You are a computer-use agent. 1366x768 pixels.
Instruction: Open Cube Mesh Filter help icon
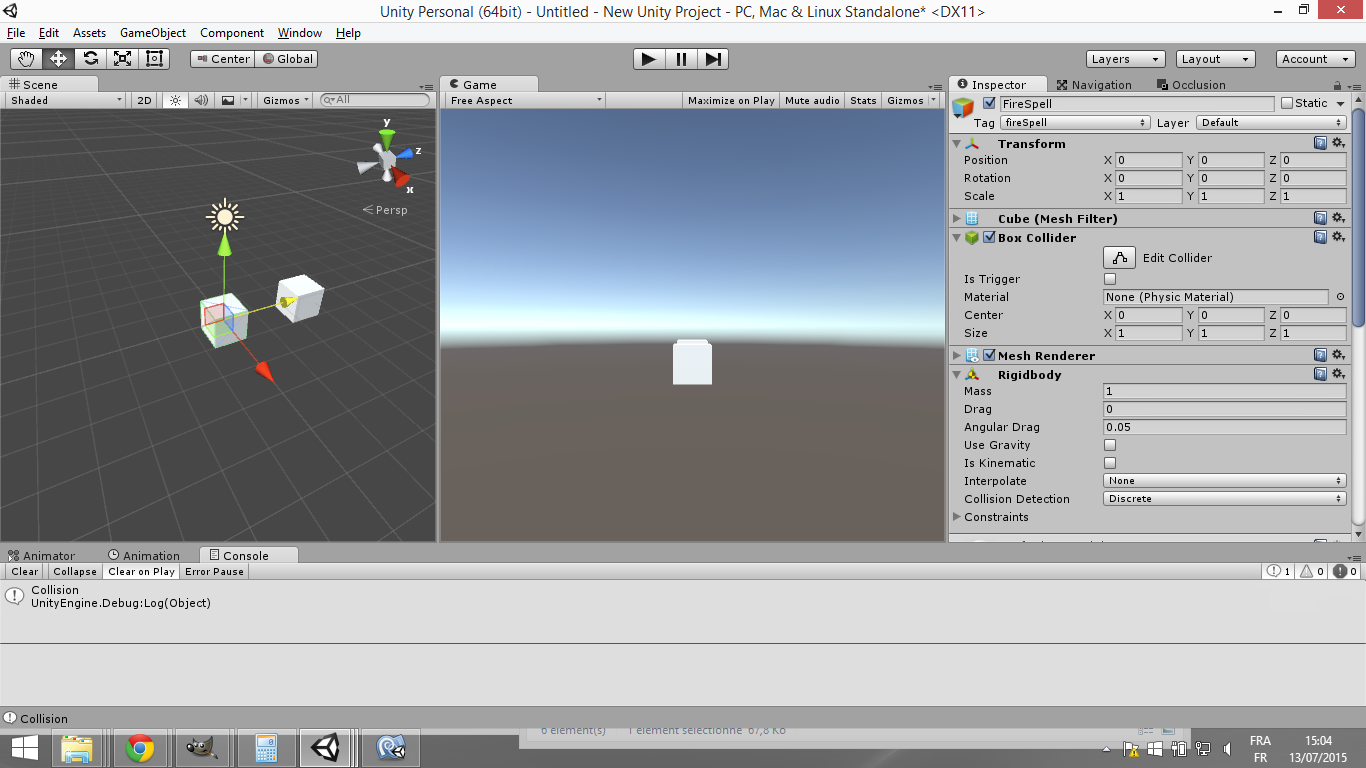tap(1321, 218)
